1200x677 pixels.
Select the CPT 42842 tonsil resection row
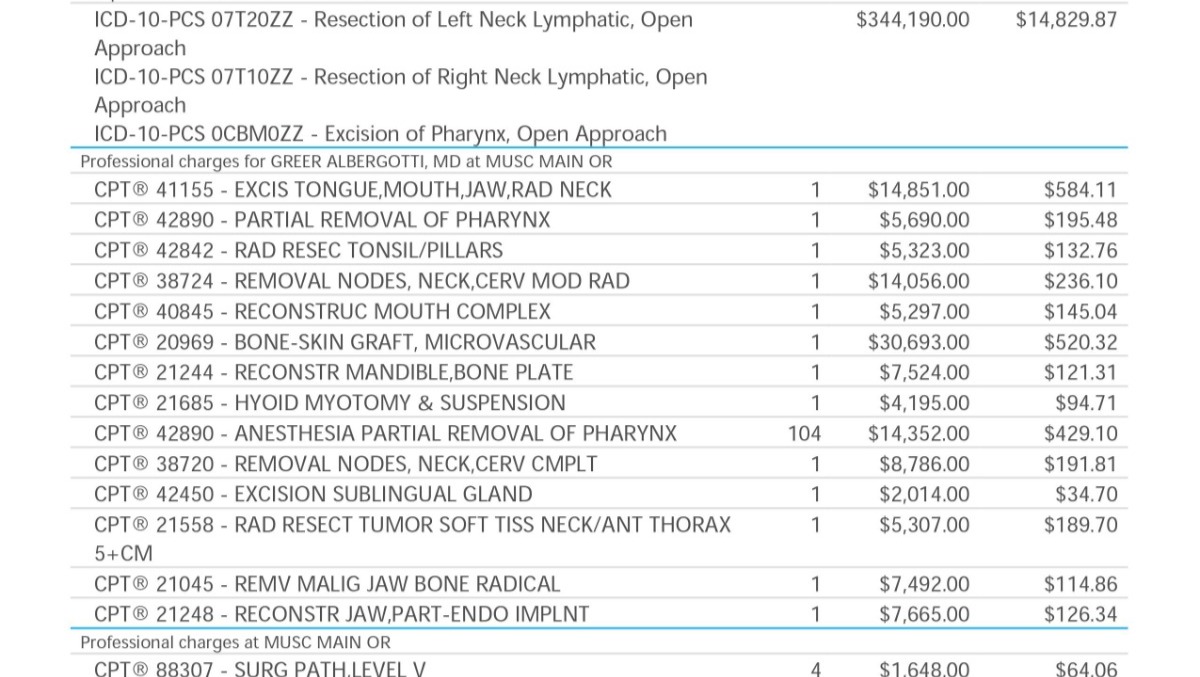[x=298, y=251]
